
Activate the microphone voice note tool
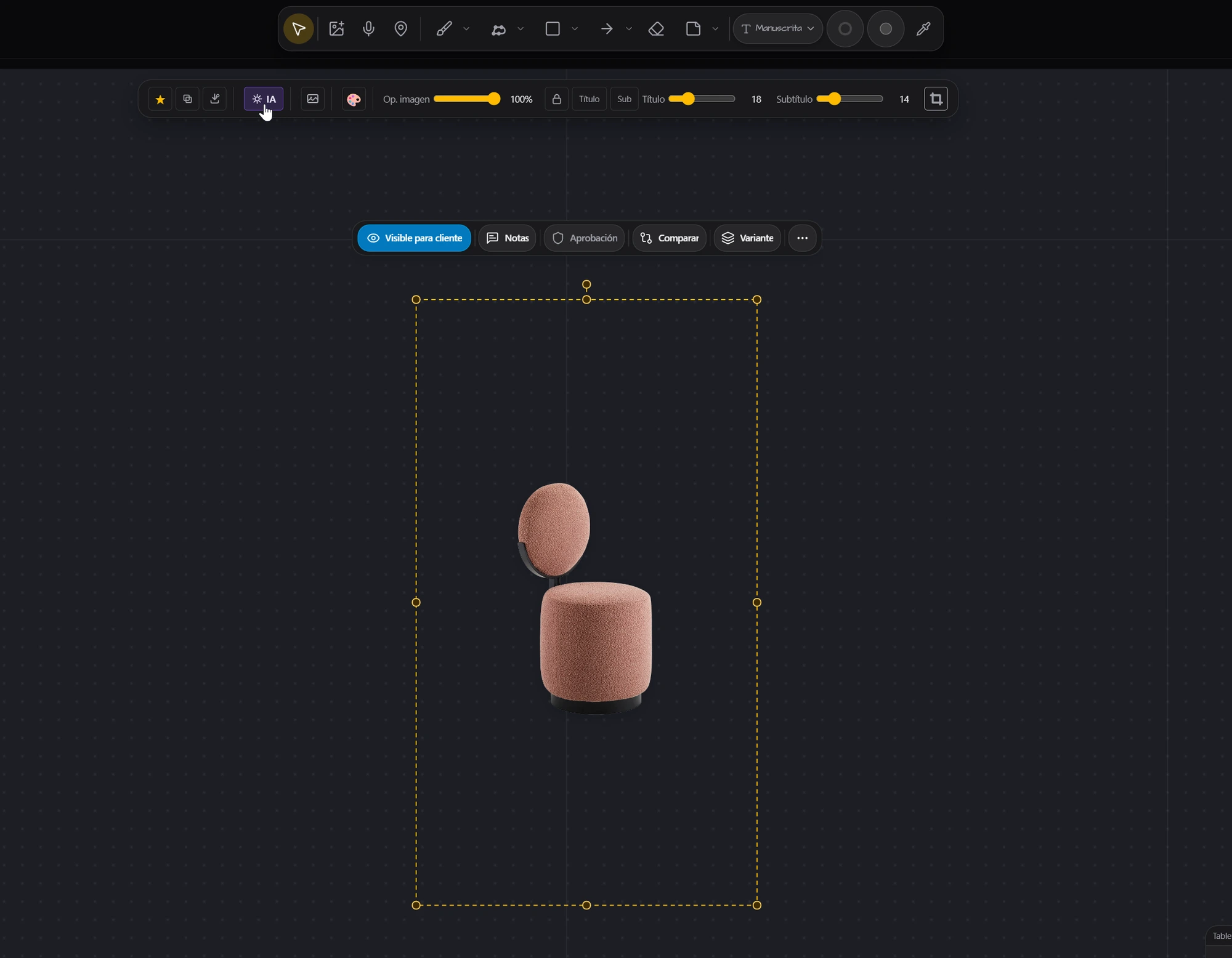[368, 29]
